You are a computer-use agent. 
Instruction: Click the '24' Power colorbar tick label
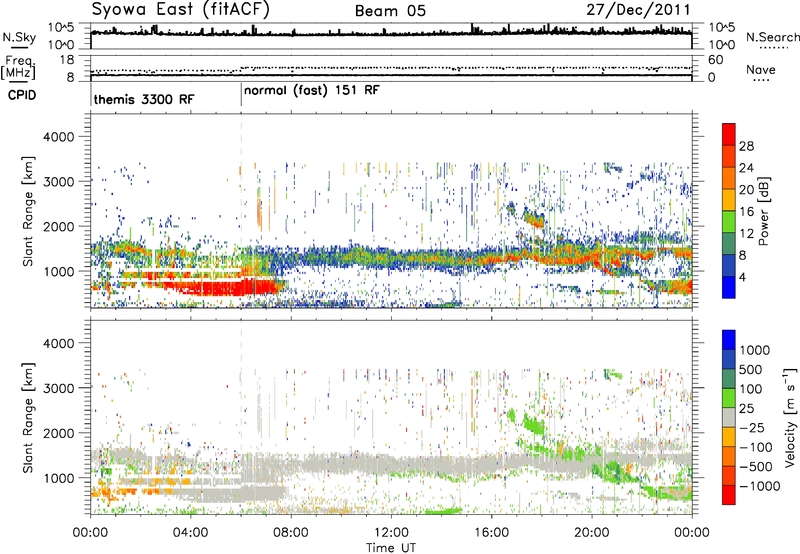coord(746,168)
